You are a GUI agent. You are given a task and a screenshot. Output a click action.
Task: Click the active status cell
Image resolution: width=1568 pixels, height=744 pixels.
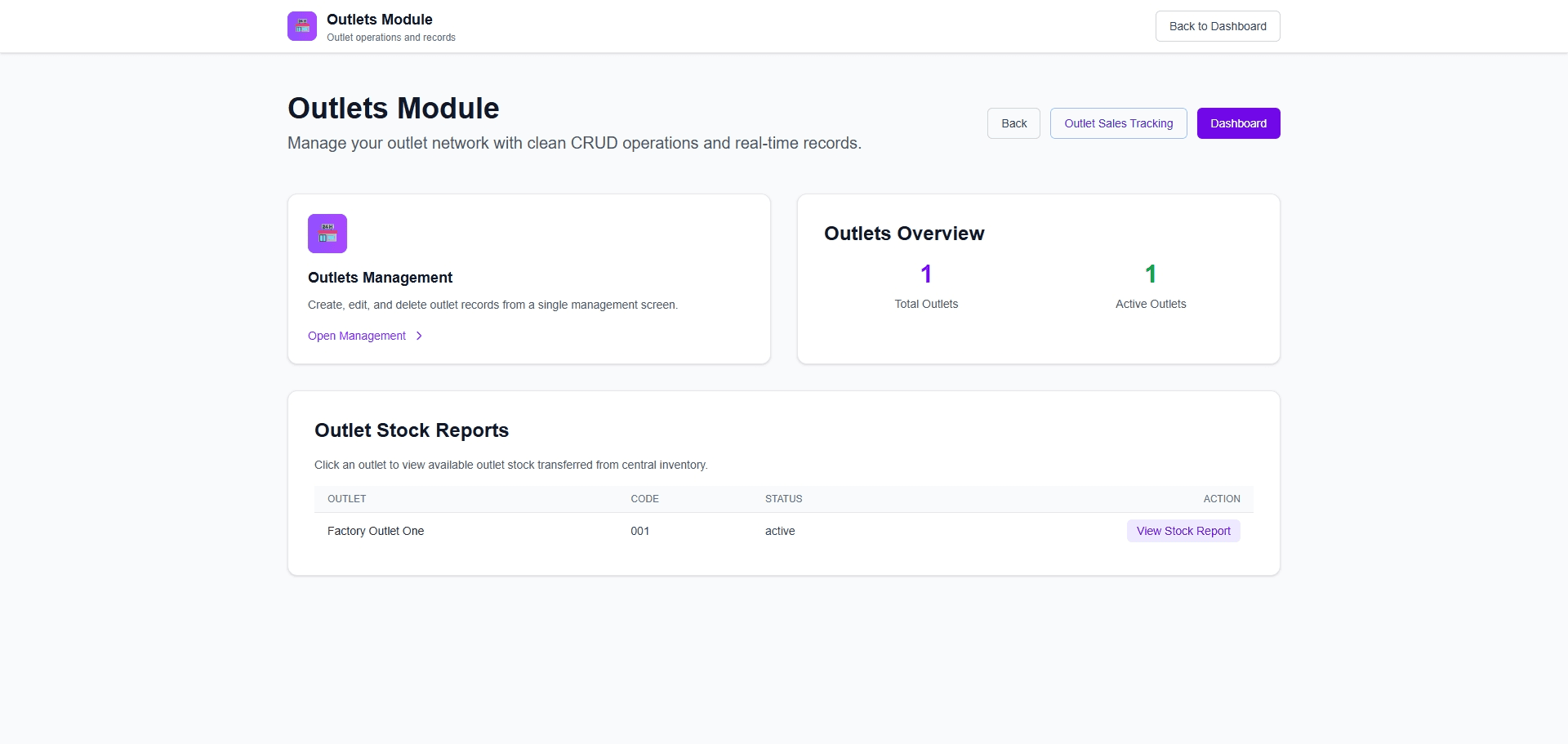pyautogui.click(x=779, y=531)
